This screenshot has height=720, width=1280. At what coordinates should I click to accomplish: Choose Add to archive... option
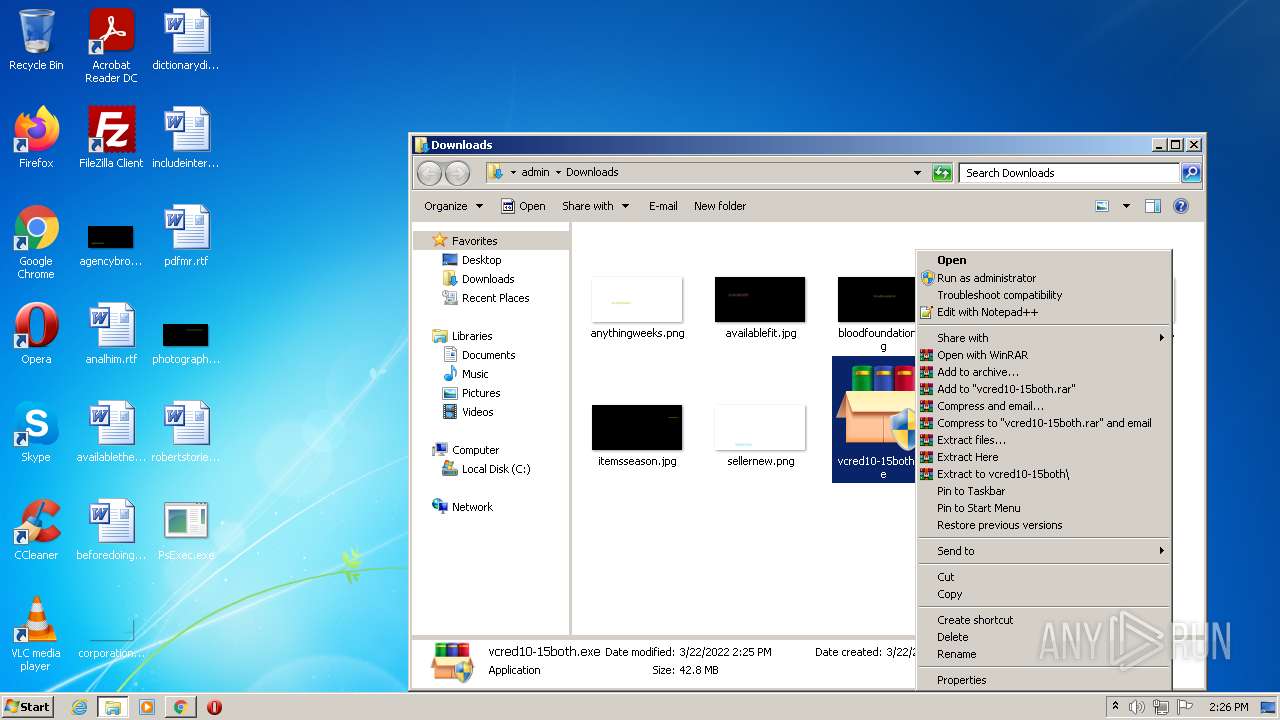[x=1044, y=372]
